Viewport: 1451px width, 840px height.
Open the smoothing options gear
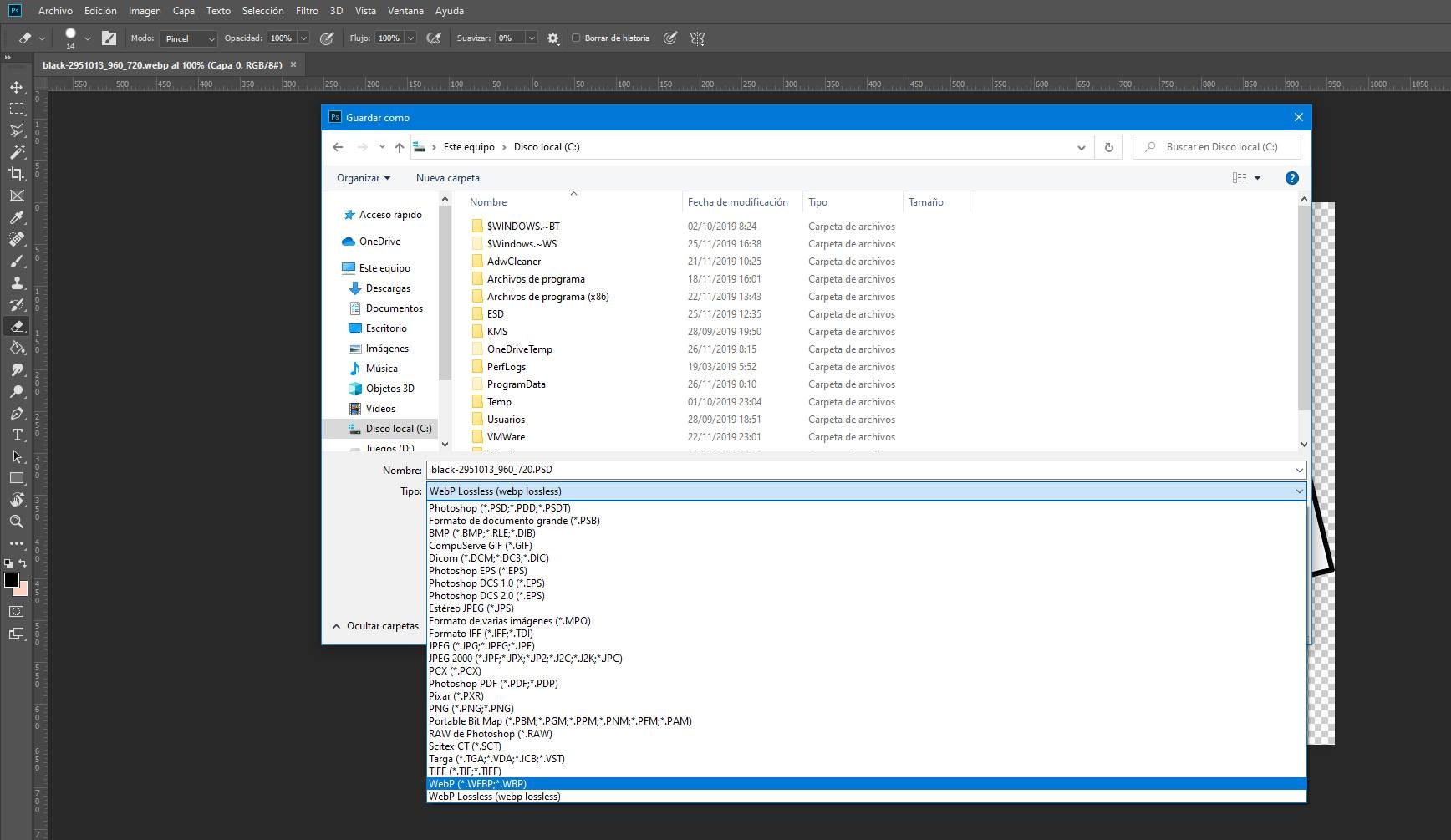point(552,38)
